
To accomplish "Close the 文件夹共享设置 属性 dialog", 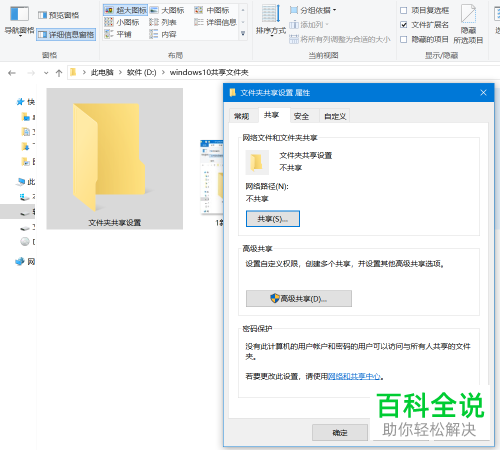I will 483,93.
